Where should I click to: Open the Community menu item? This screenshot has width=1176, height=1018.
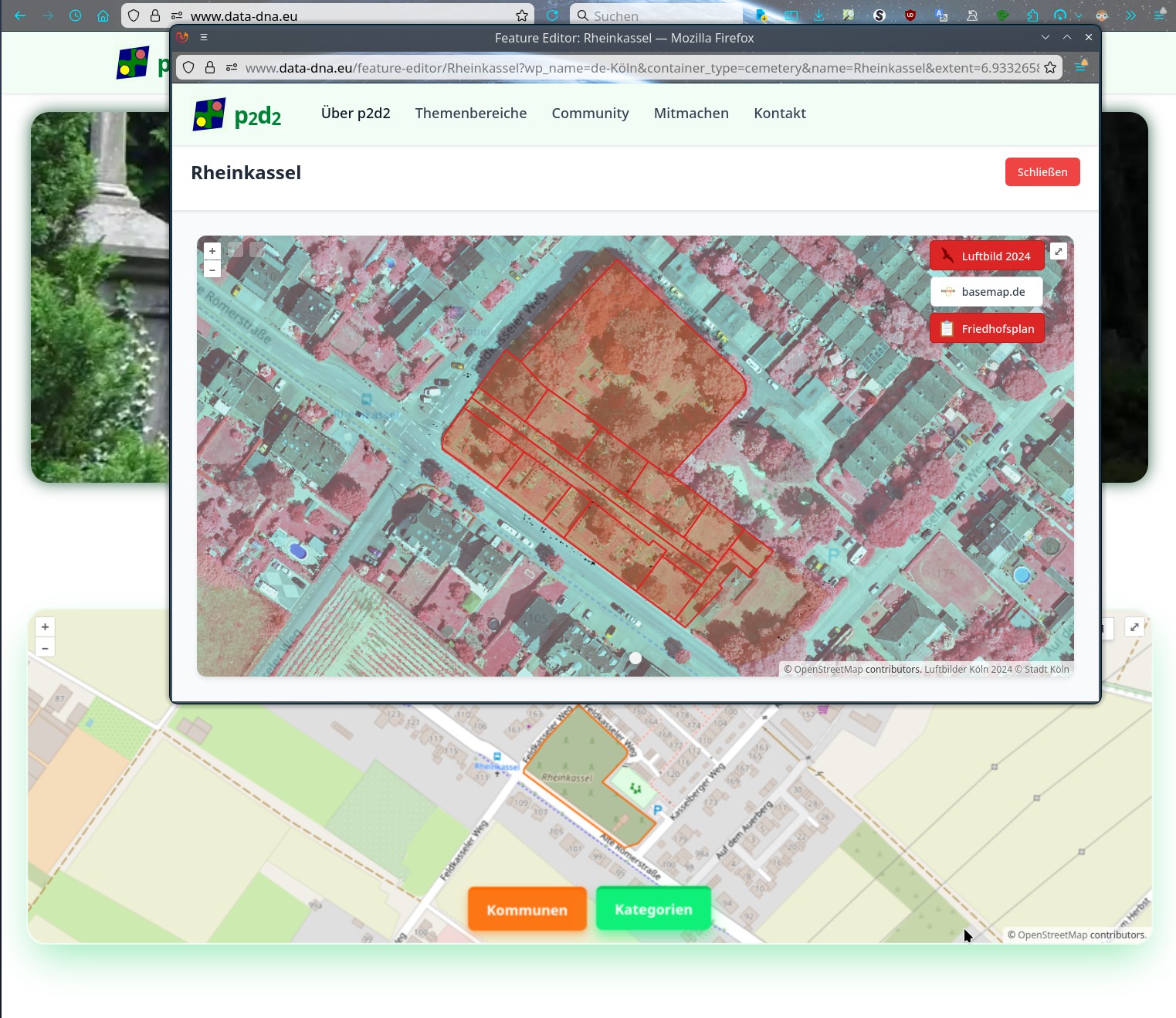590,114
